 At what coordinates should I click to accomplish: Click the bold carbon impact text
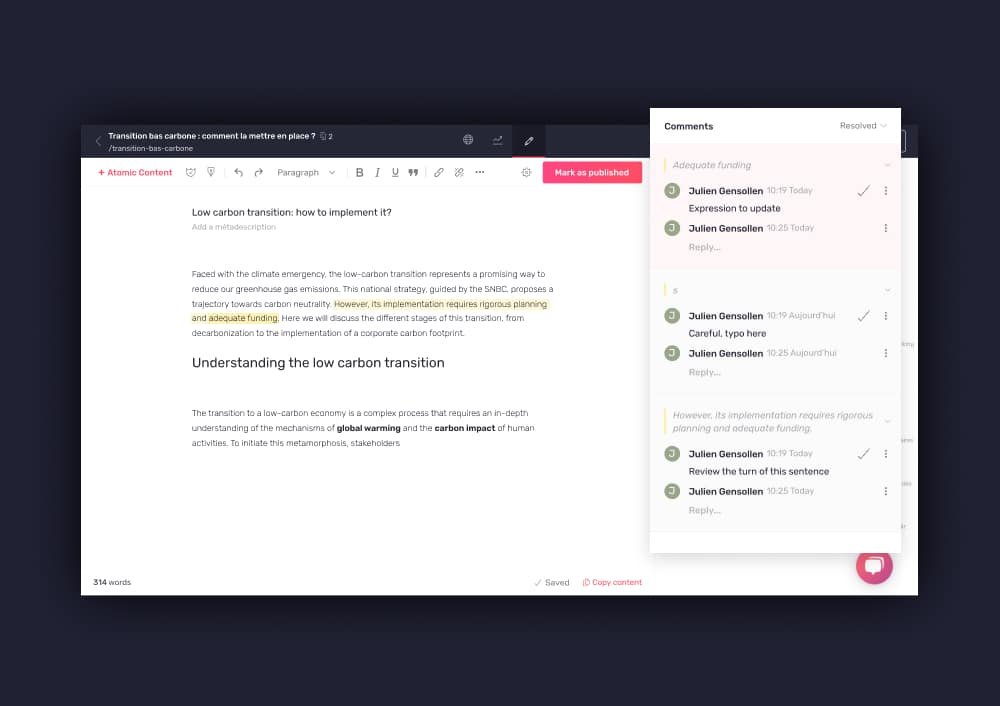465,429
